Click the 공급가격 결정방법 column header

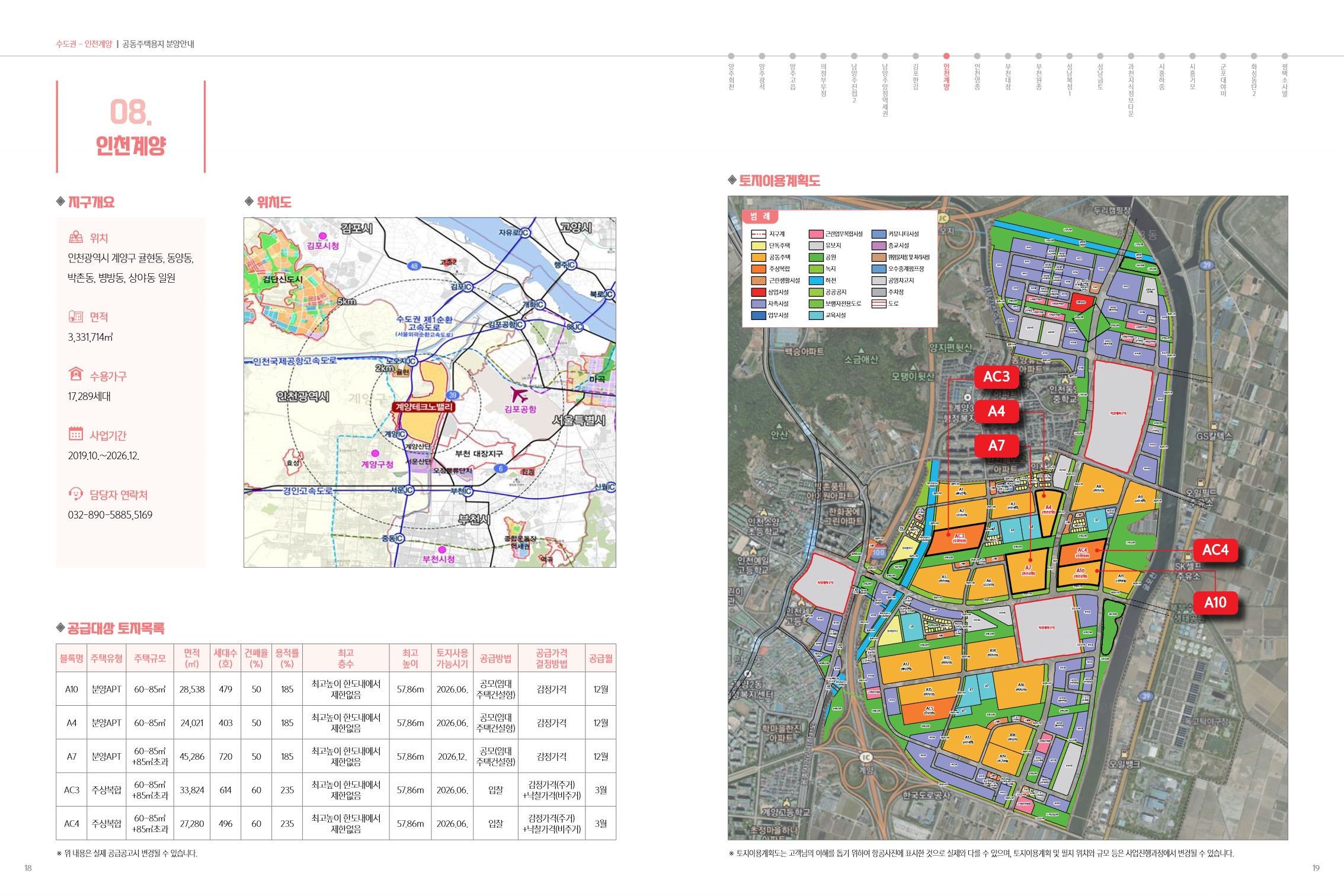click(551, 658)
